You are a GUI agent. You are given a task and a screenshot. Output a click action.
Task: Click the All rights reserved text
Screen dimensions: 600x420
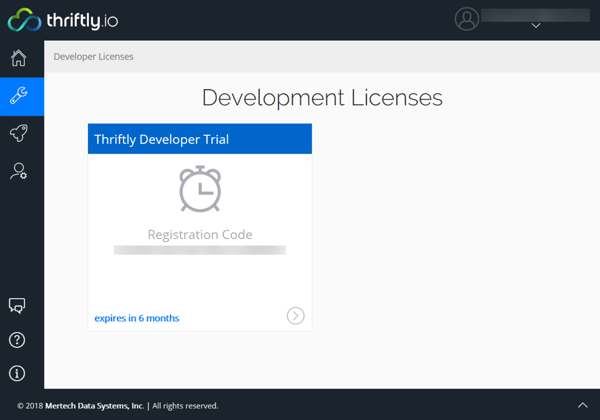[x=185, y=406]
